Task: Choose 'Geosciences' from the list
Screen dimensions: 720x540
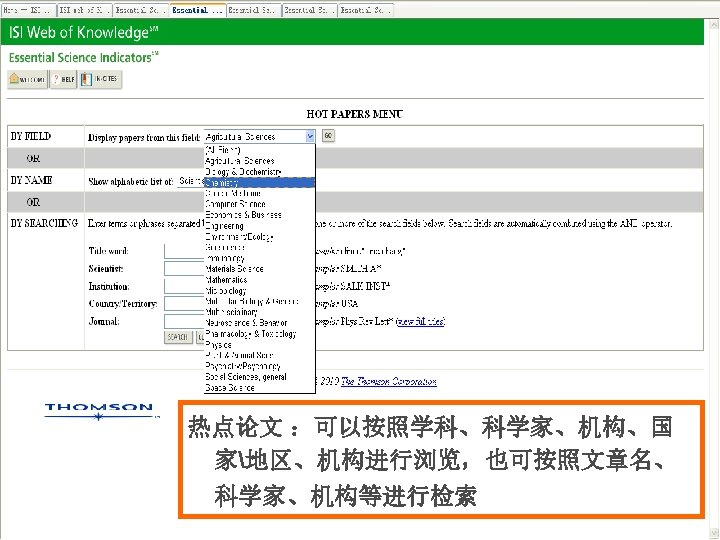Action: coord(259,248)
